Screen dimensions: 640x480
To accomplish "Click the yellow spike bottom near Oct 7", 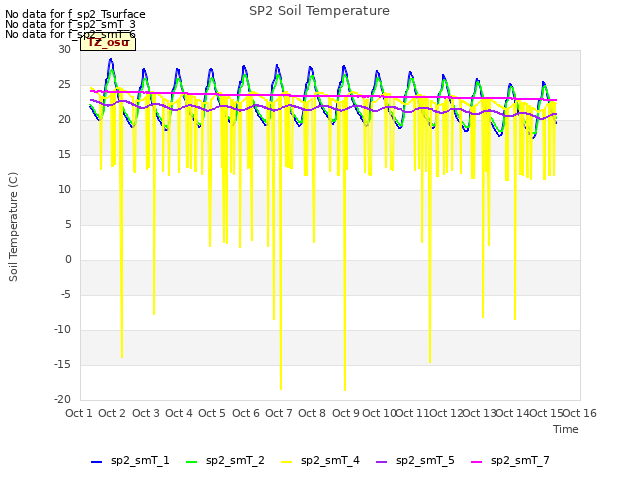I will point(281,388).
